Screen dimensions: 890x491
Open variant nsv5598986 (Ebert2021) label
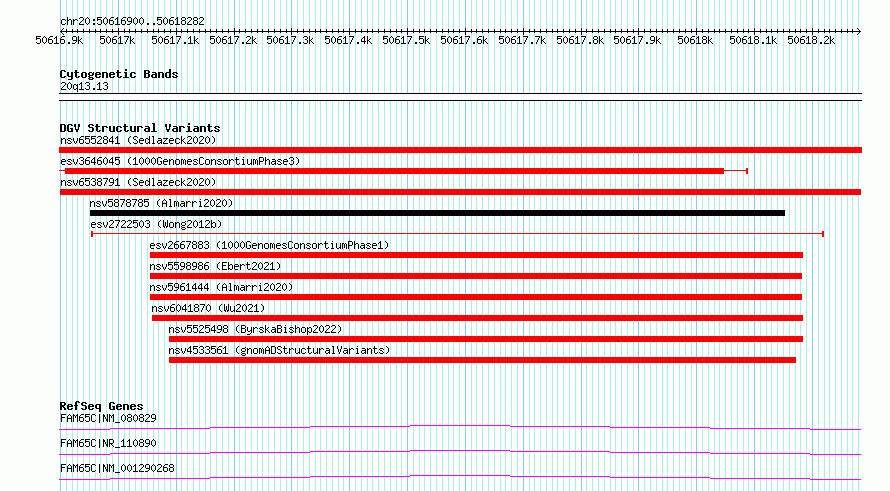point(215,266)
